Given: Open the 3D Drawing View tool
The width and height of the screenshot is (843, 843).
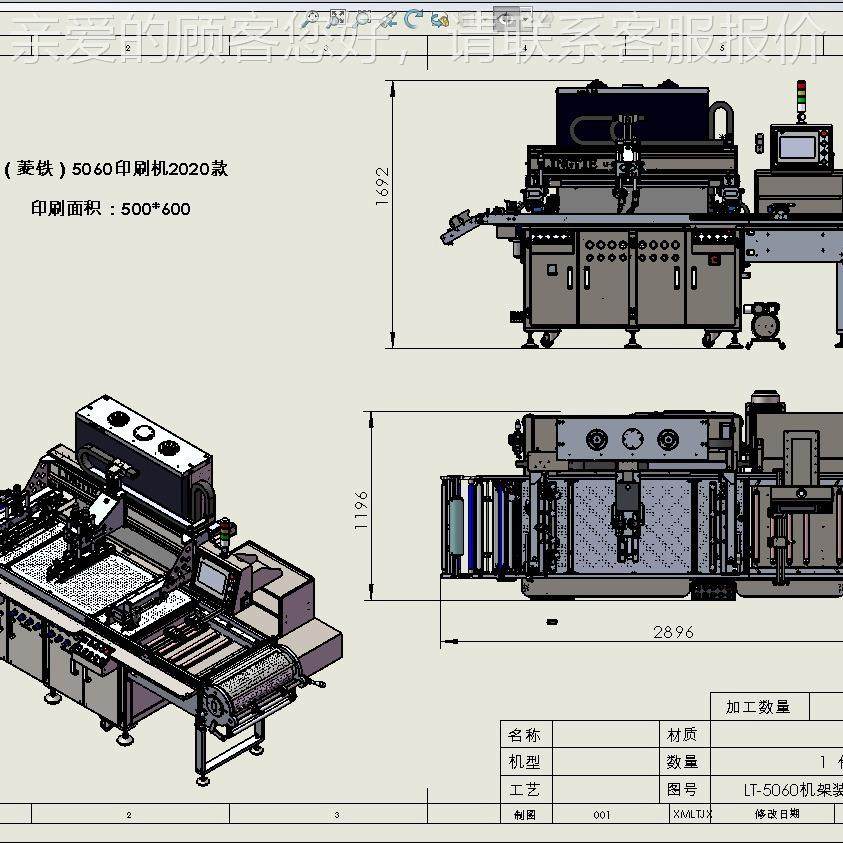Looking at the screenshot, I should click(x=440, y=20).
